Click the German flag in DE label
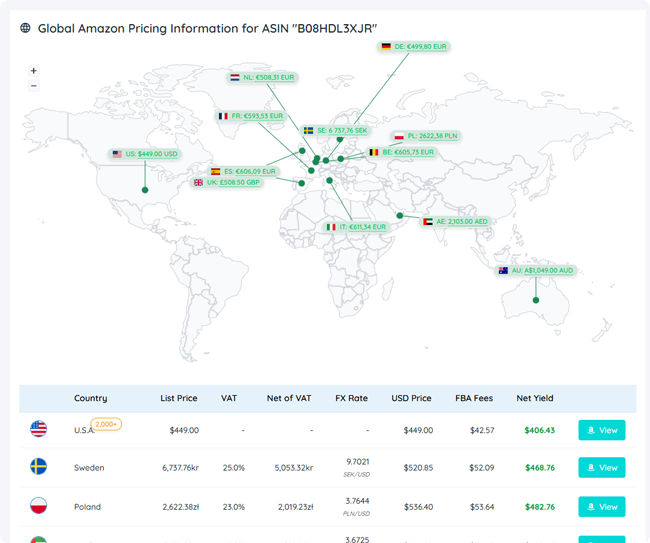Viewport: 650px width, 543px height. 386,46
